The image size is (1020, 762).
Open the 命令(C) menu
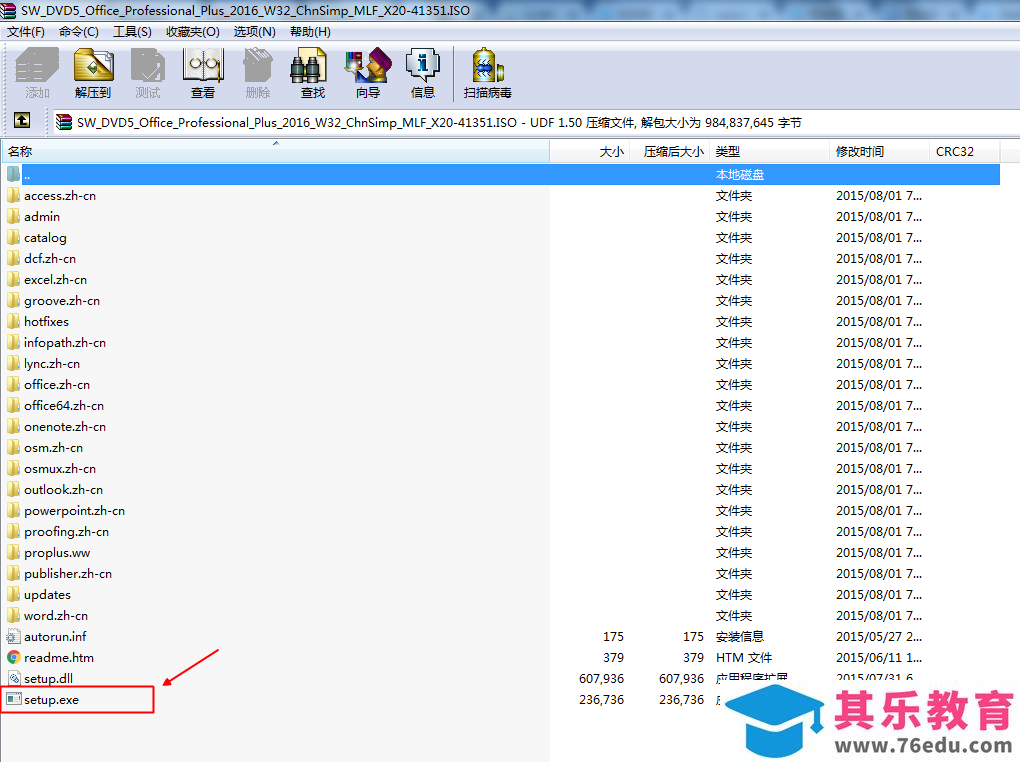pos(79,32)
